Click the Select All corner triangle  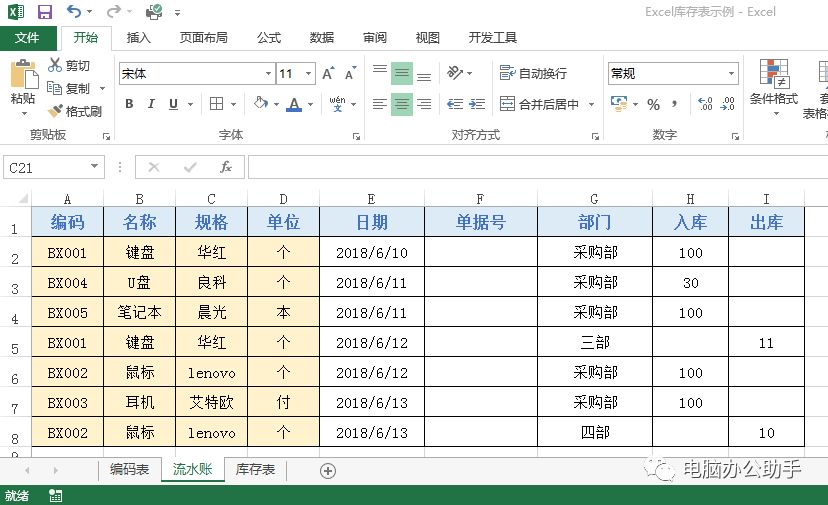coord(23,198)
